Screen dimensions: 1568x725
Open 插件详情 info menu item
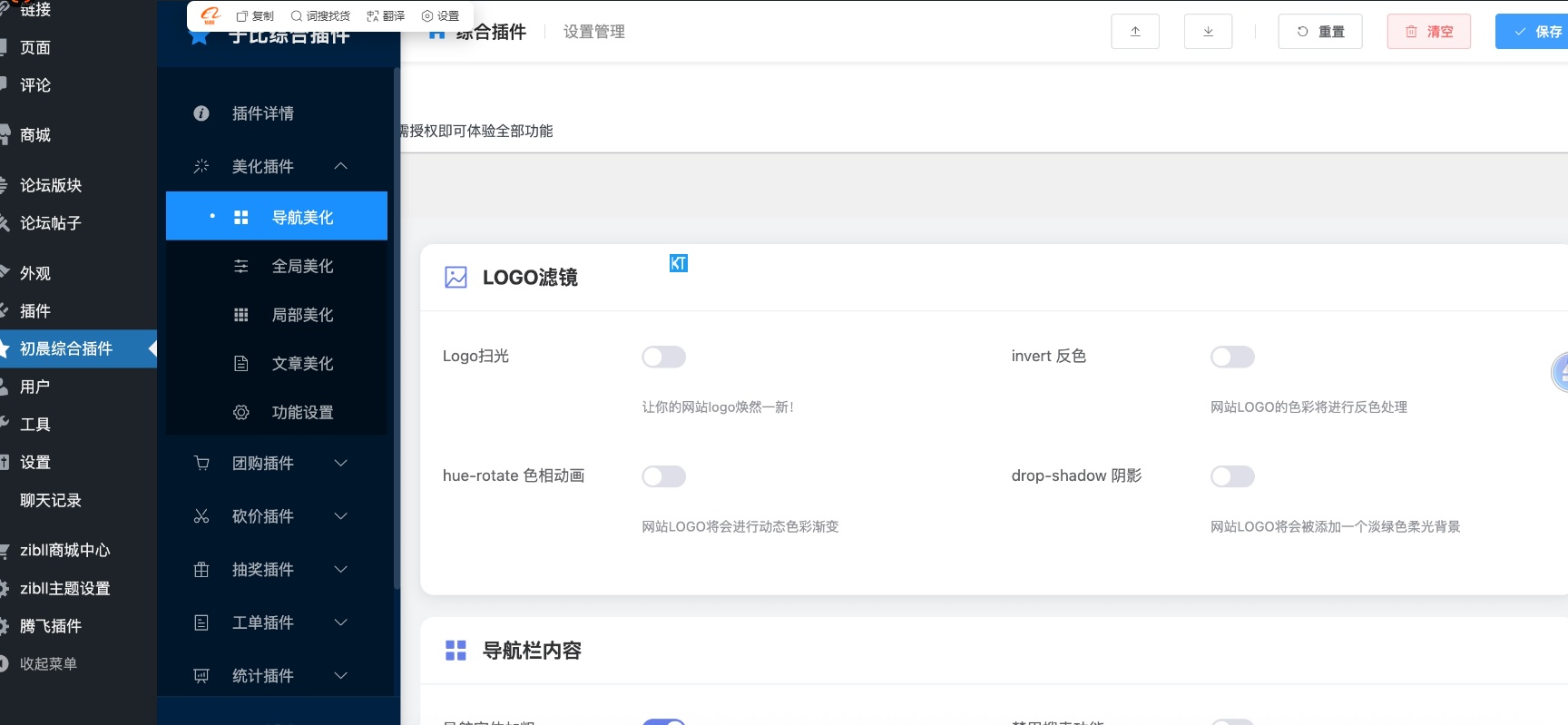[x=277, y=113]
